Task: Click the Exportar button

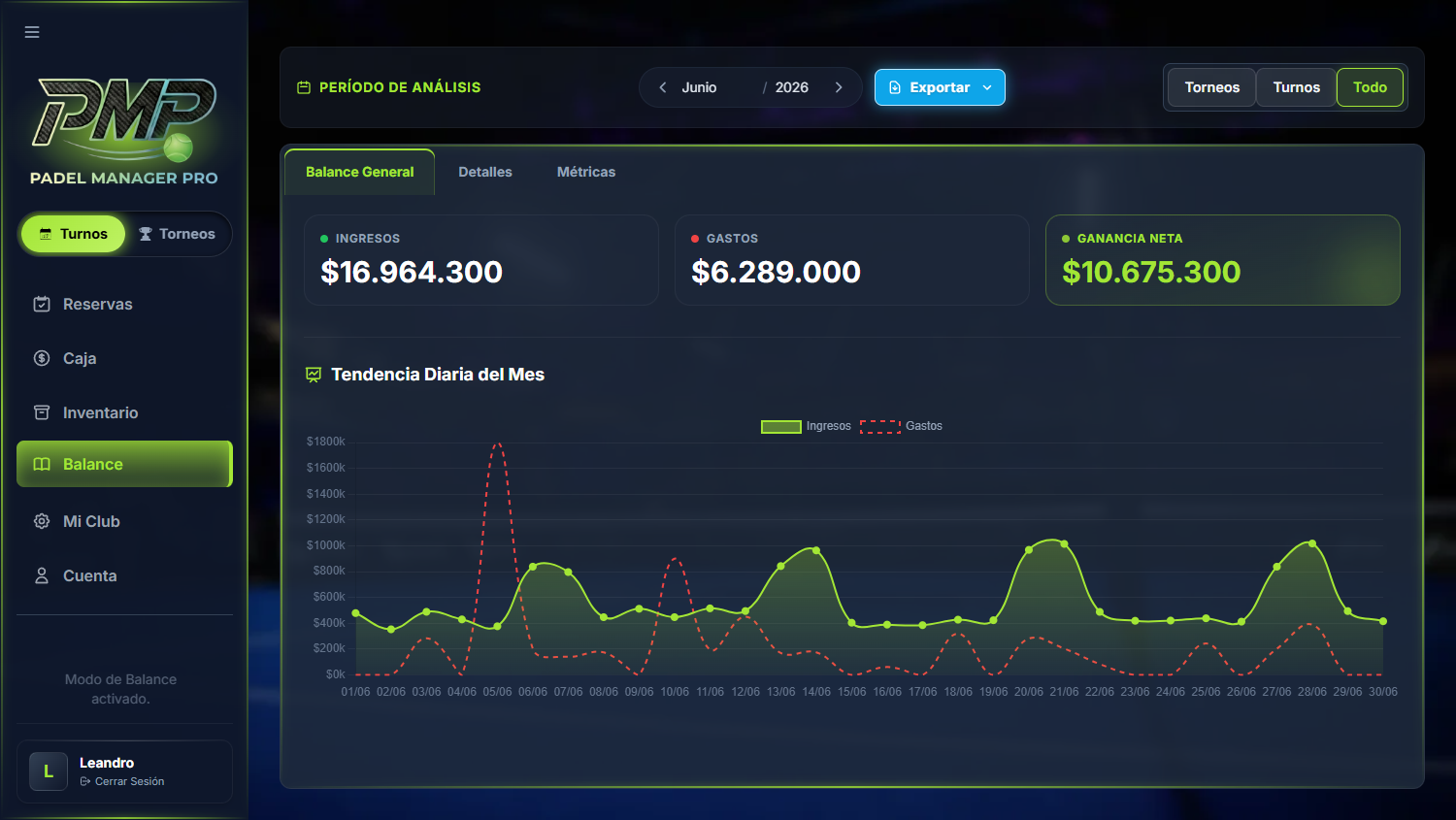Action: [x=940, y=87]
